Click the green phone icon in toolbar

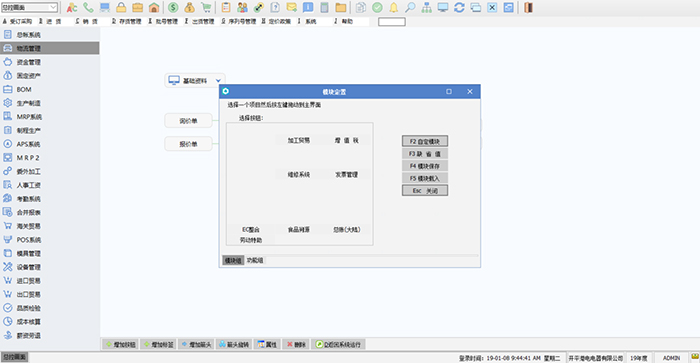pos(88,8)
